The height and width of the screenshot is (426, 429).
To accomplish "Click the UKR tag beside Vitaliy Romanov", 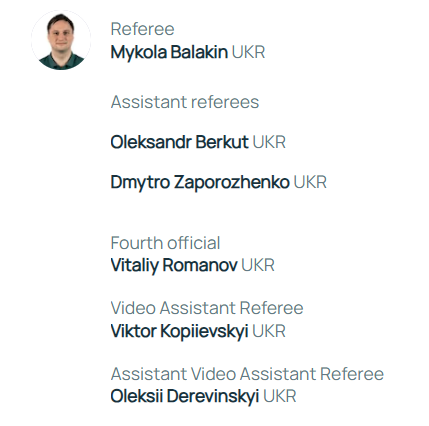I will 258,265.
